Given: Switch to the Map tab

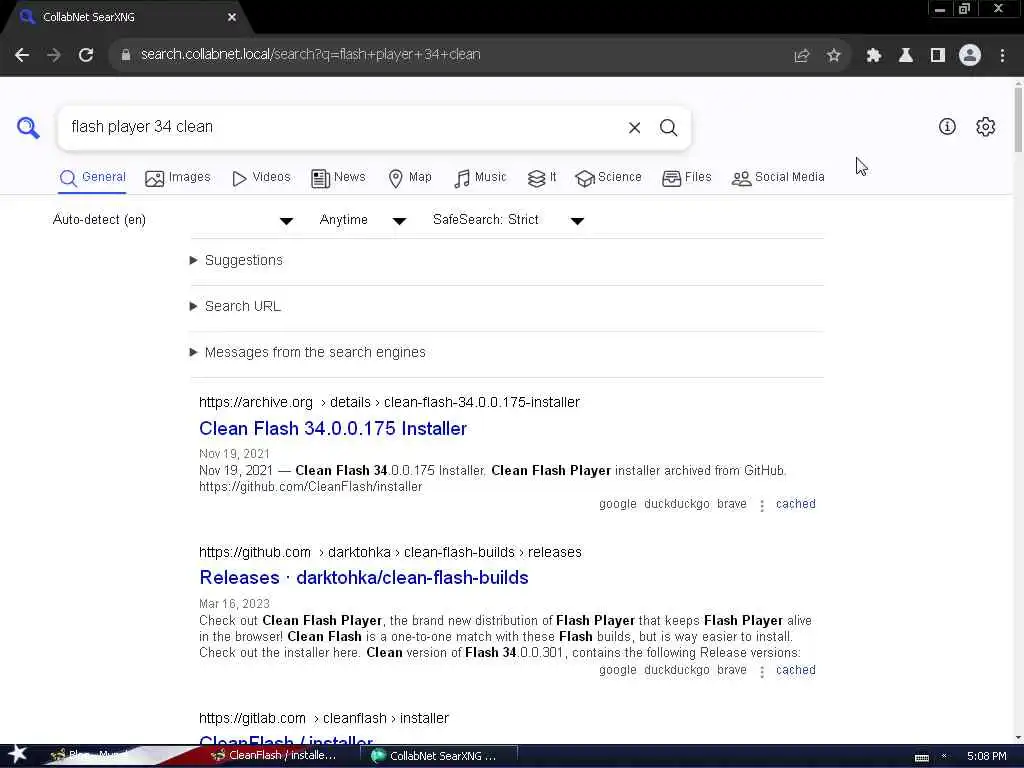Looking at the screenshot, I should coord(409,177).
